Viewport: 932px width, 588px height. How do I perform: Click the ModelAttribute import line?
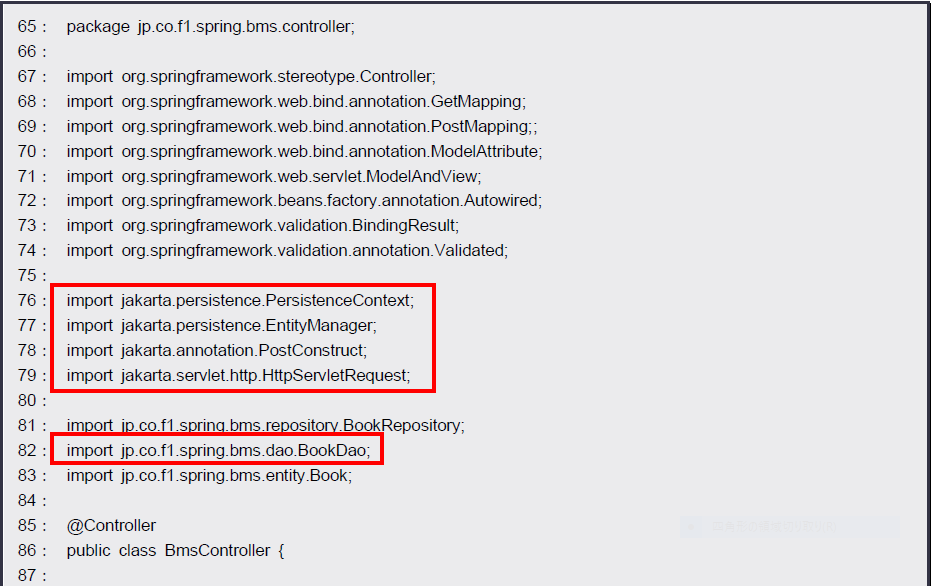pos(304,152)
